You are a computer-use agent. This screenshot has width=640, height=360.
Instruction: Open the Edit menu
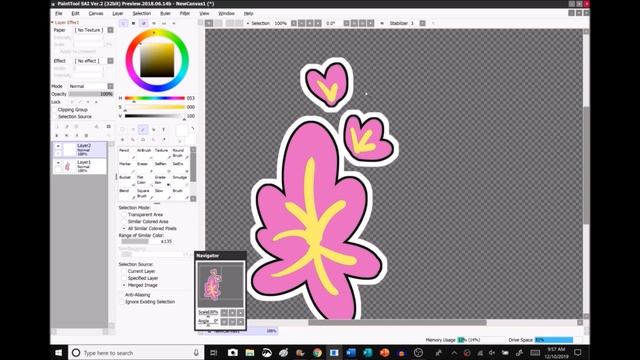(x=76, y=13)
